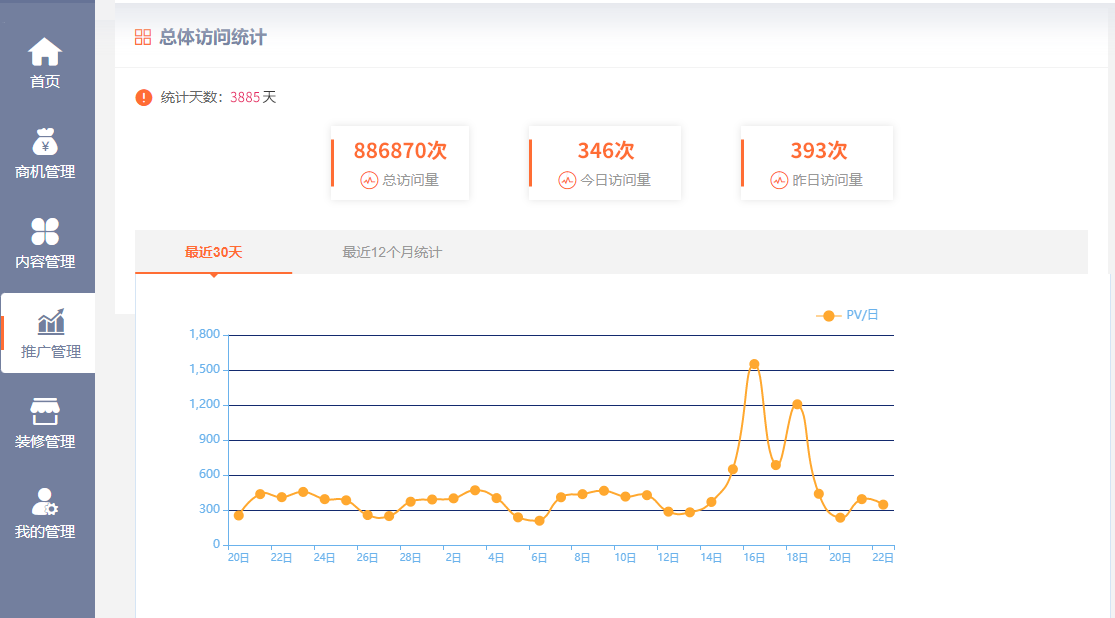The height and width of the screenshot is (618, 1115).
Task: Click the data point on 18日
Action: click(x=797, y=405)
